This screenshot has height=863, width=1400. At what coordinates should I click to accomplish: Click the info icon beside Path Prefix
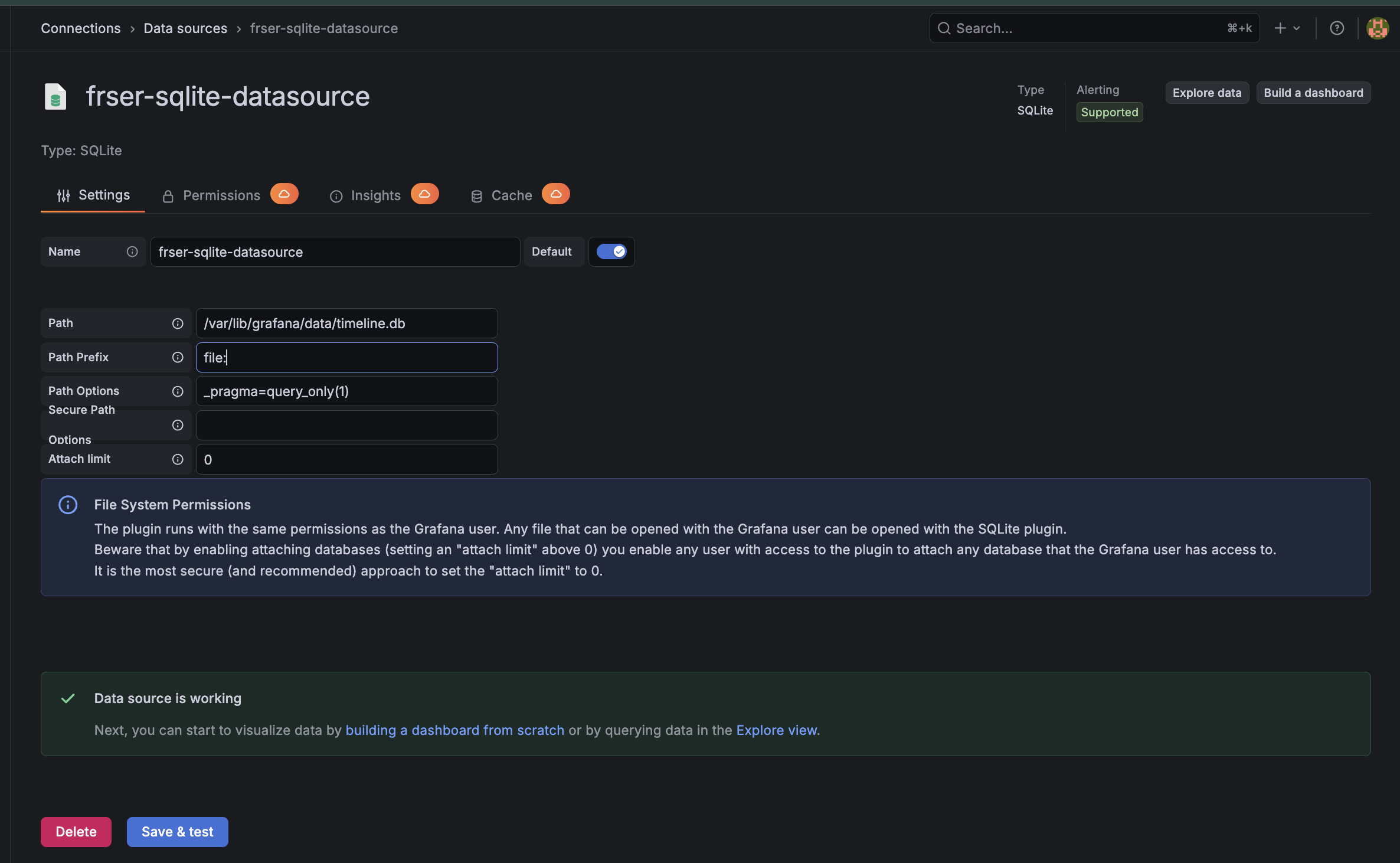tap(178, 358)
